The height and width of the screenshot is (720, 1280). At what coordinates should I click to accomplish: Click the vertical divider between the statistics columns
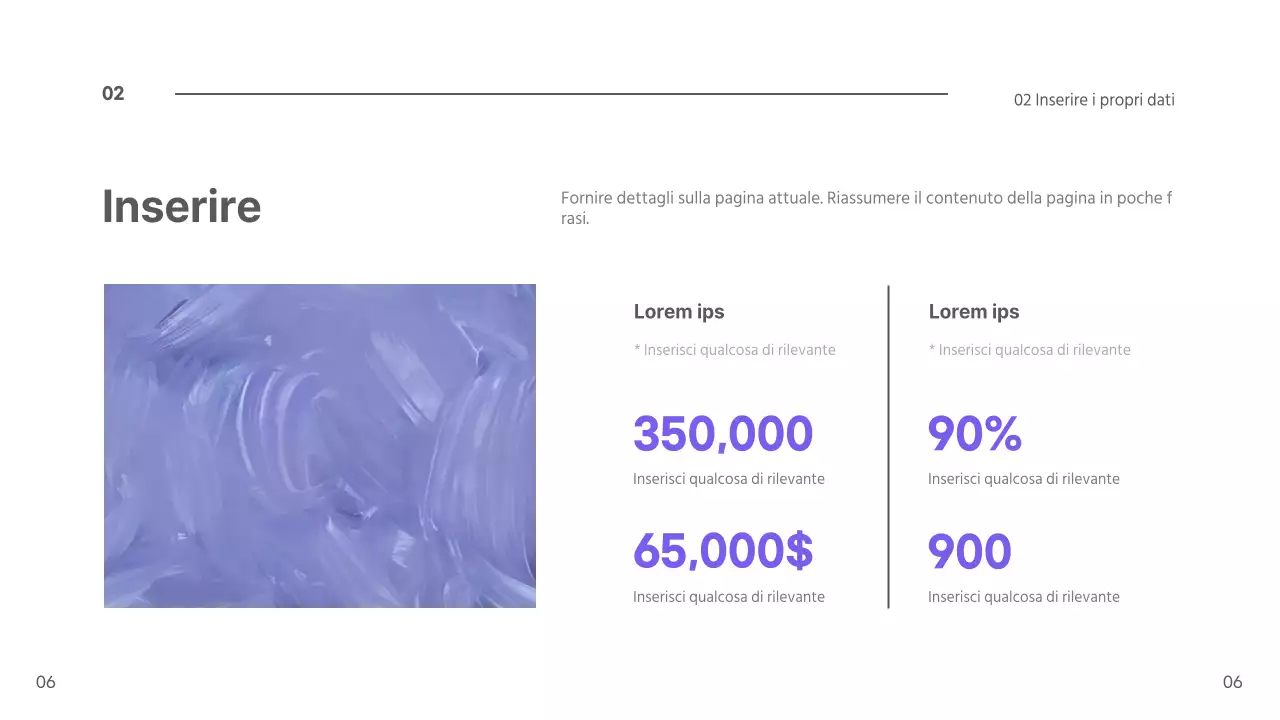(x=888, y=446)
